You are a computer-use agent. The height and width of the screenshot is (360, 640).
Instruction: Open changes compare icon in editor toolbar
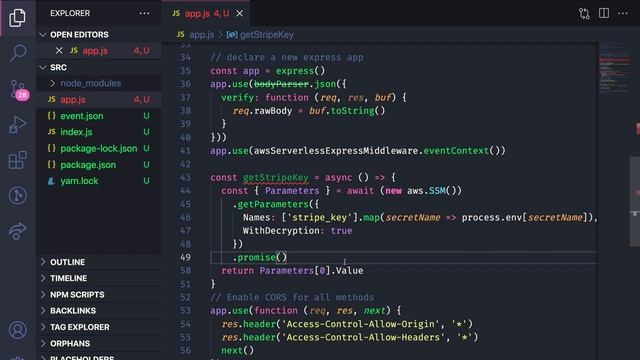pos(584,13)
